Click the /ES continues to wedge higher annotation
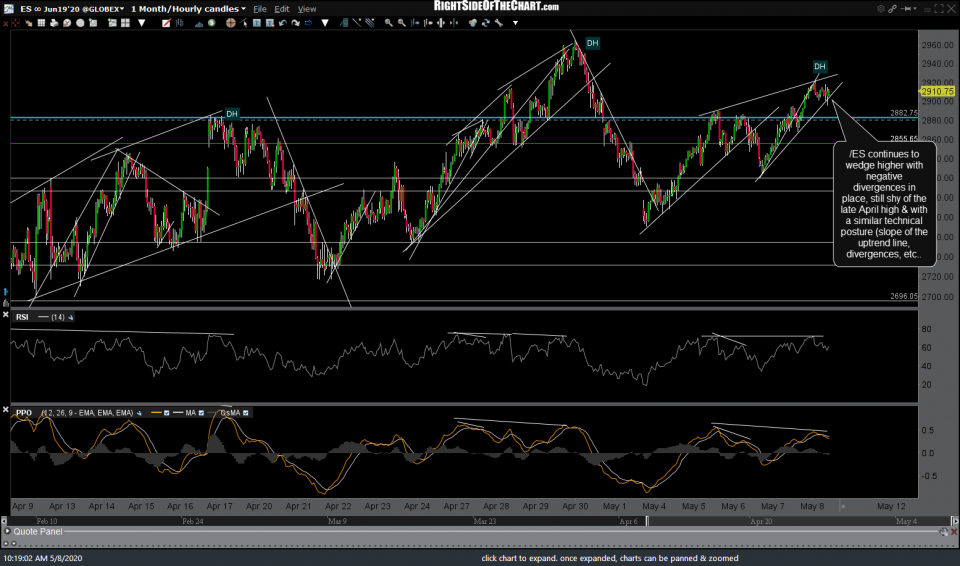960x566 pixels. pos(885,204)
